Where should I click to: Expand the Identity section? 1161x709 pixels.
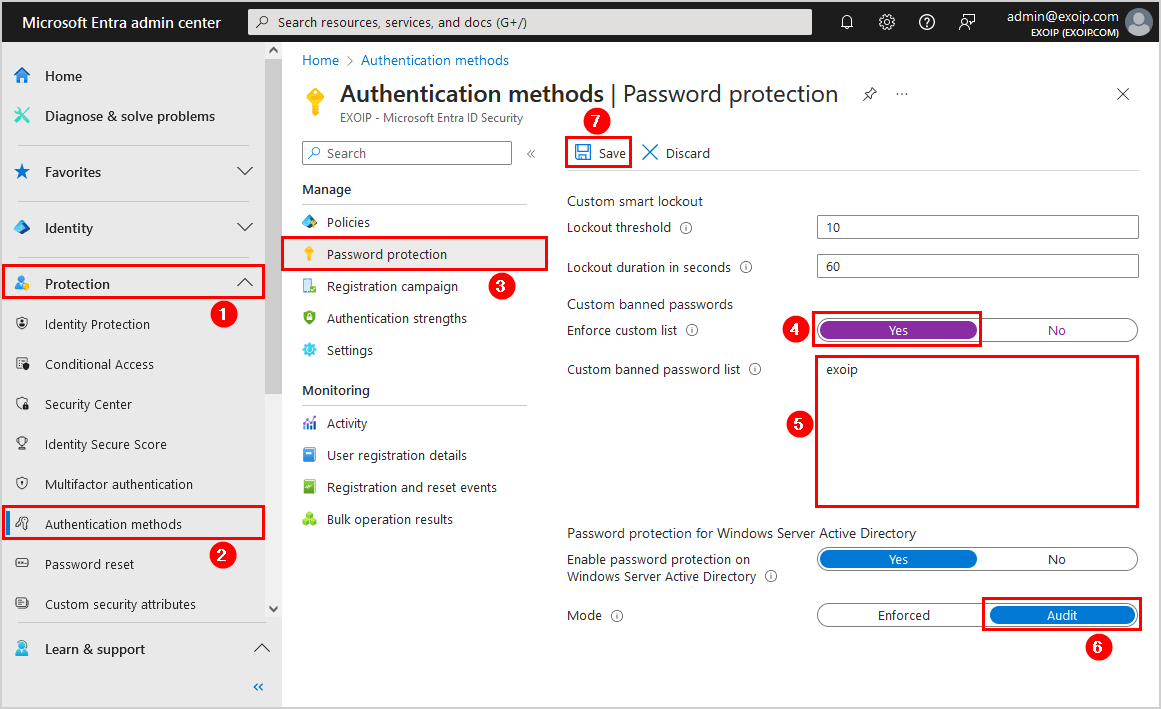(x=244, y=228)
